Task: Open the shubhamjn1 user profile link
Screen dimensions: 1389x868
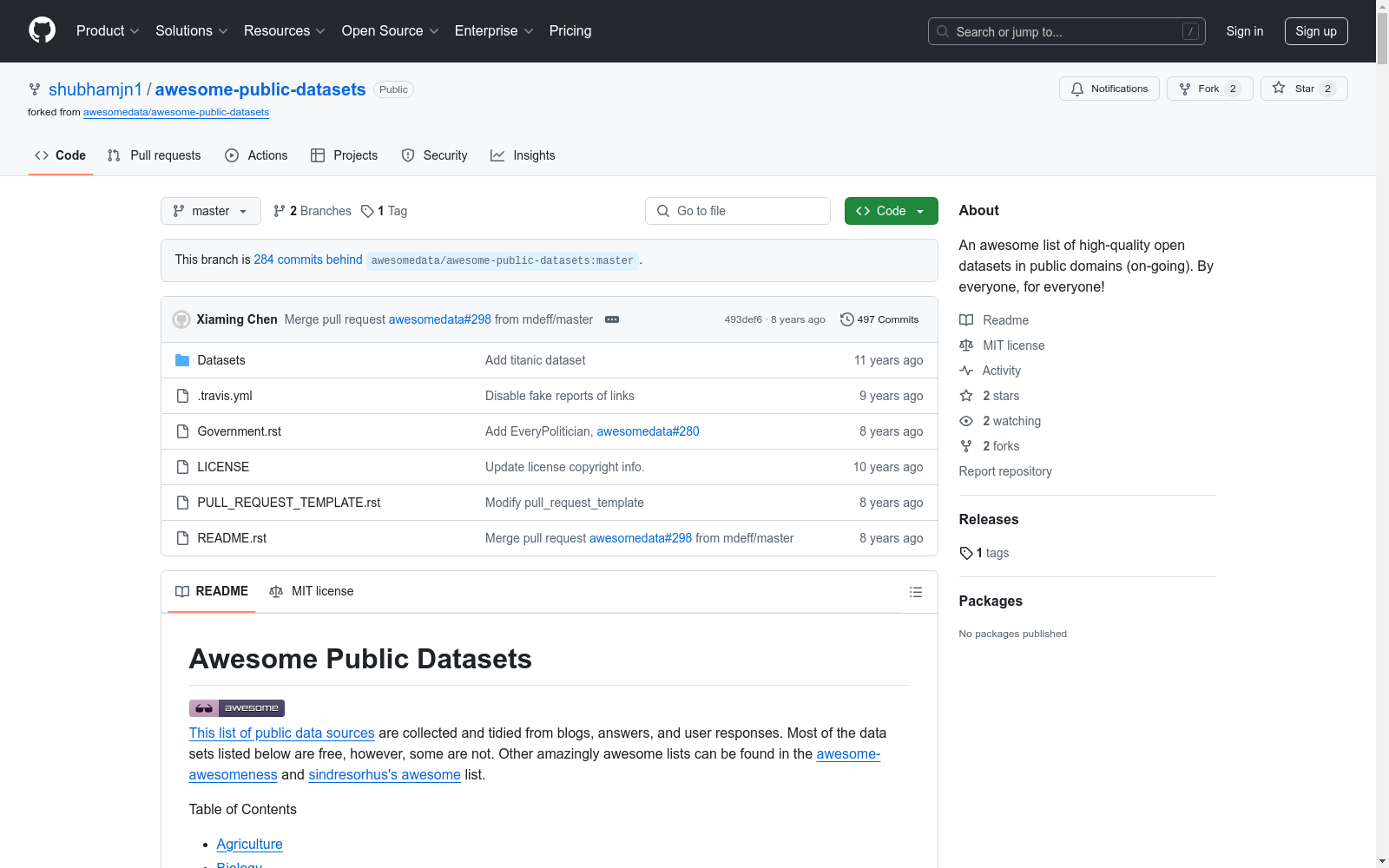Action: (95, 89)
